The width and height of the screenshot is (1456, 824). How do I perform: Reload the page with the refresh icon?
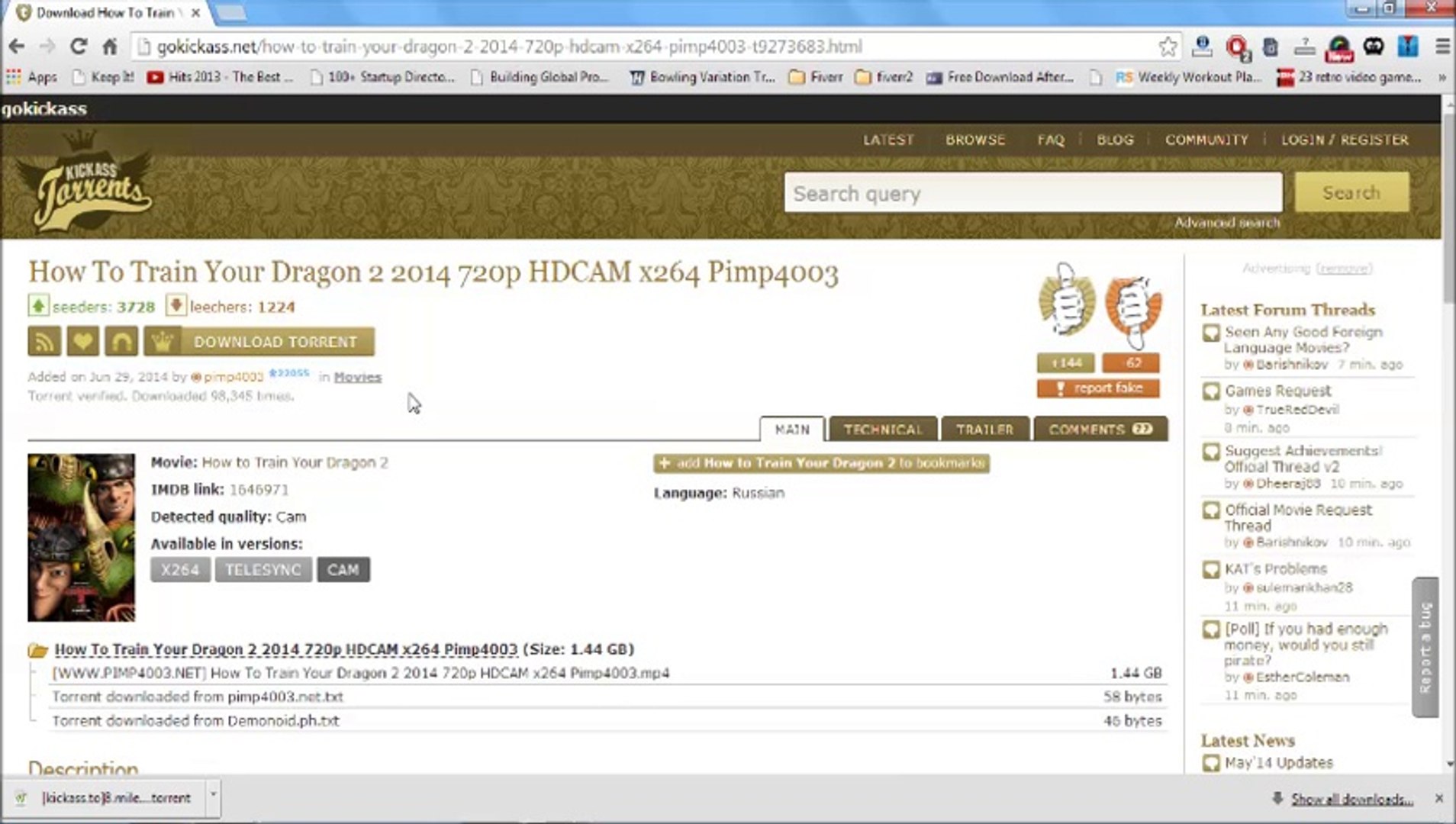coord(79,47)
